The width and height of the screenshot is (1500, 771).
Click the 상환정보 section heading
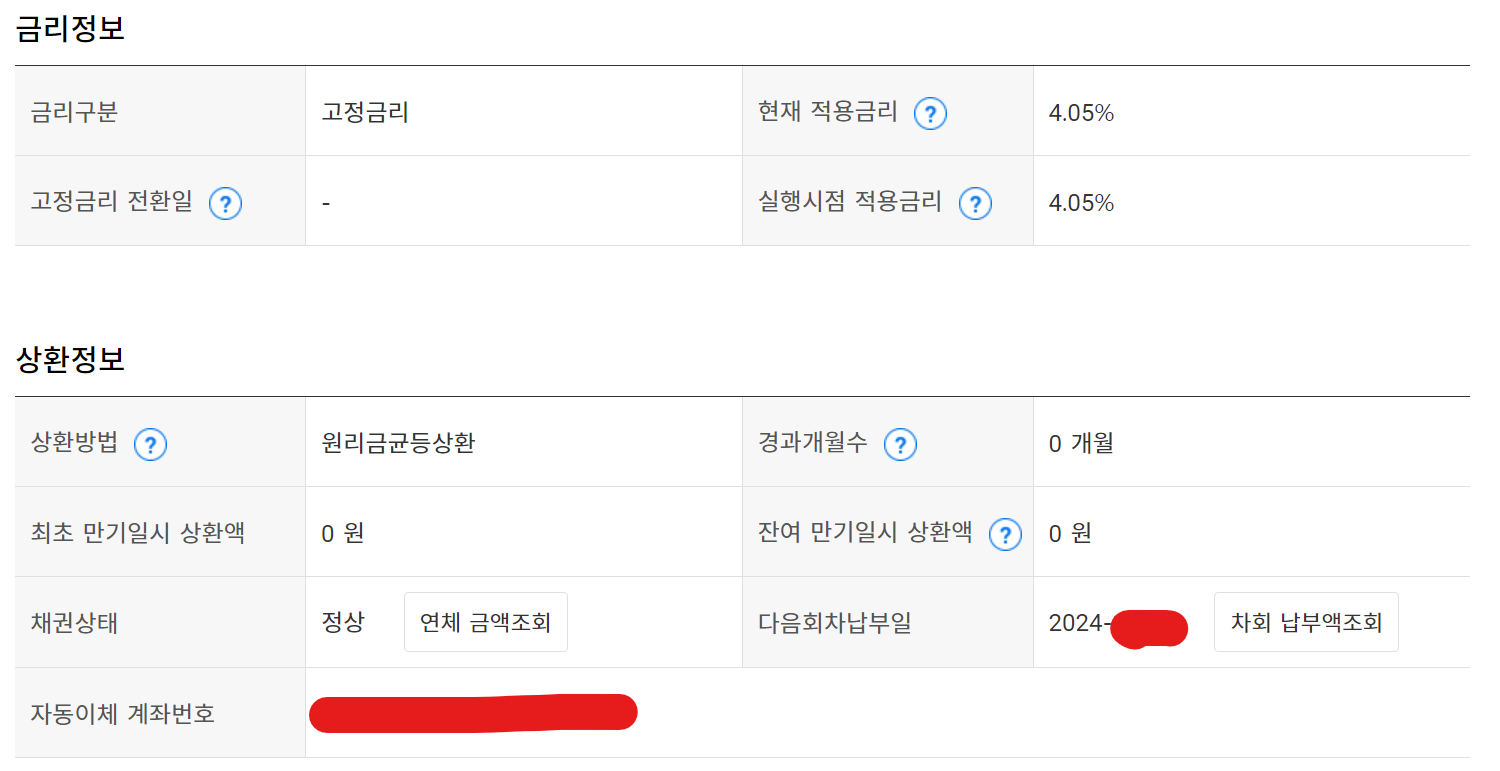tap(70, 359)
